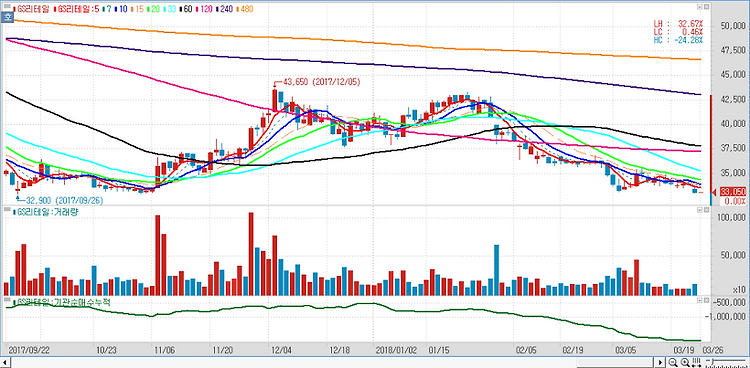The height and width of the screenshot is (368, 750).
Task: Select the 15-day moving average legend entry
Action: (138, 9)
